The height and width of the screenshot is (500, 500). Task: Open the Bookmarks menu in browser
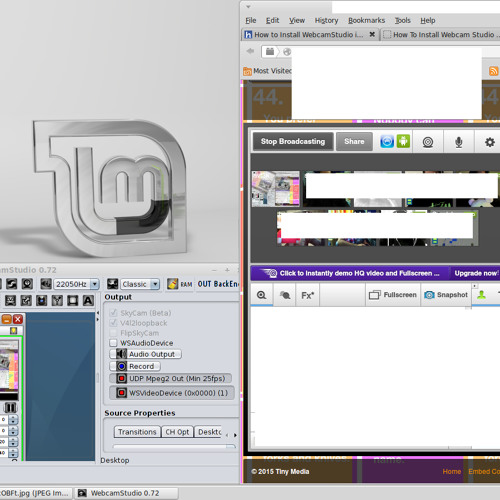coord(366,21)
